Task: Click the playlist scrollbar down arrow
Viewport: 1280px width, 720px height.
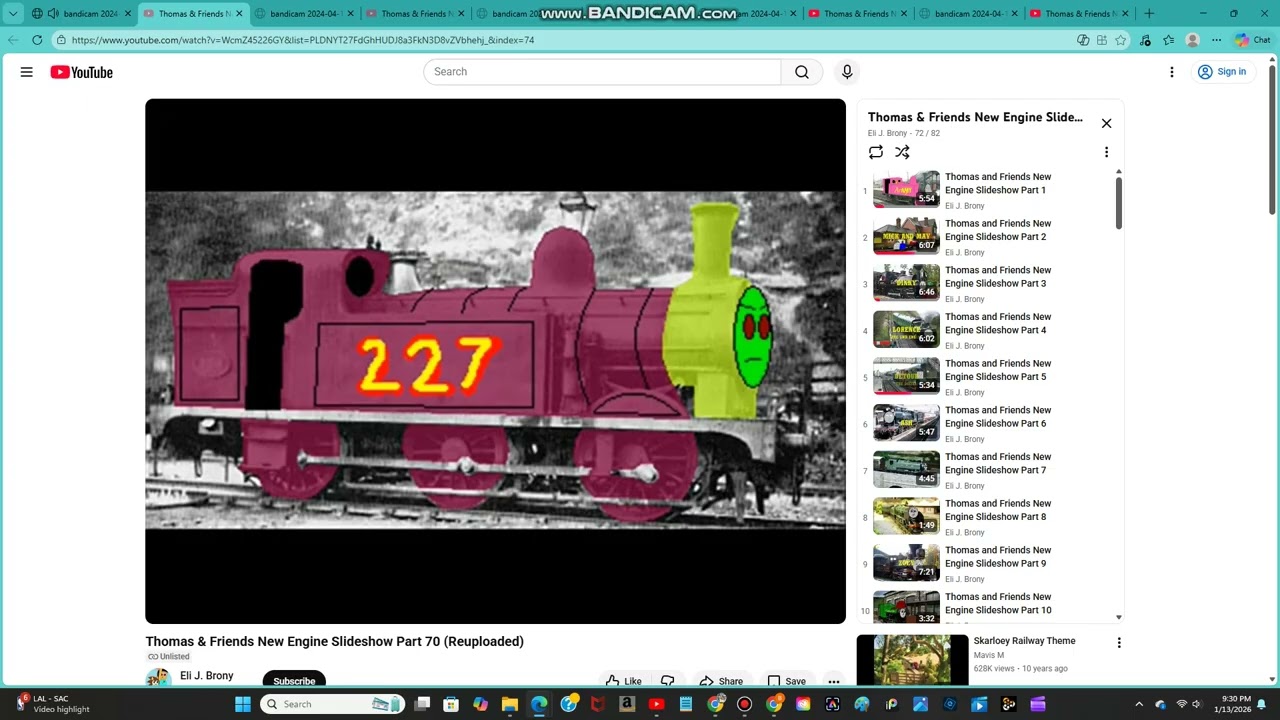Action: 1119,618
